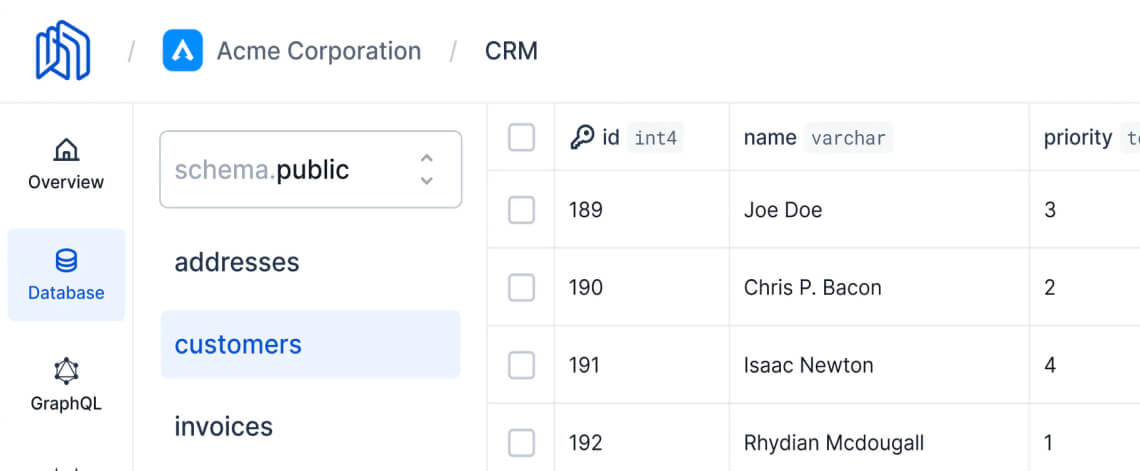
Task: Go to Acme Corporation breadcrumb
Action: point(318,51)
